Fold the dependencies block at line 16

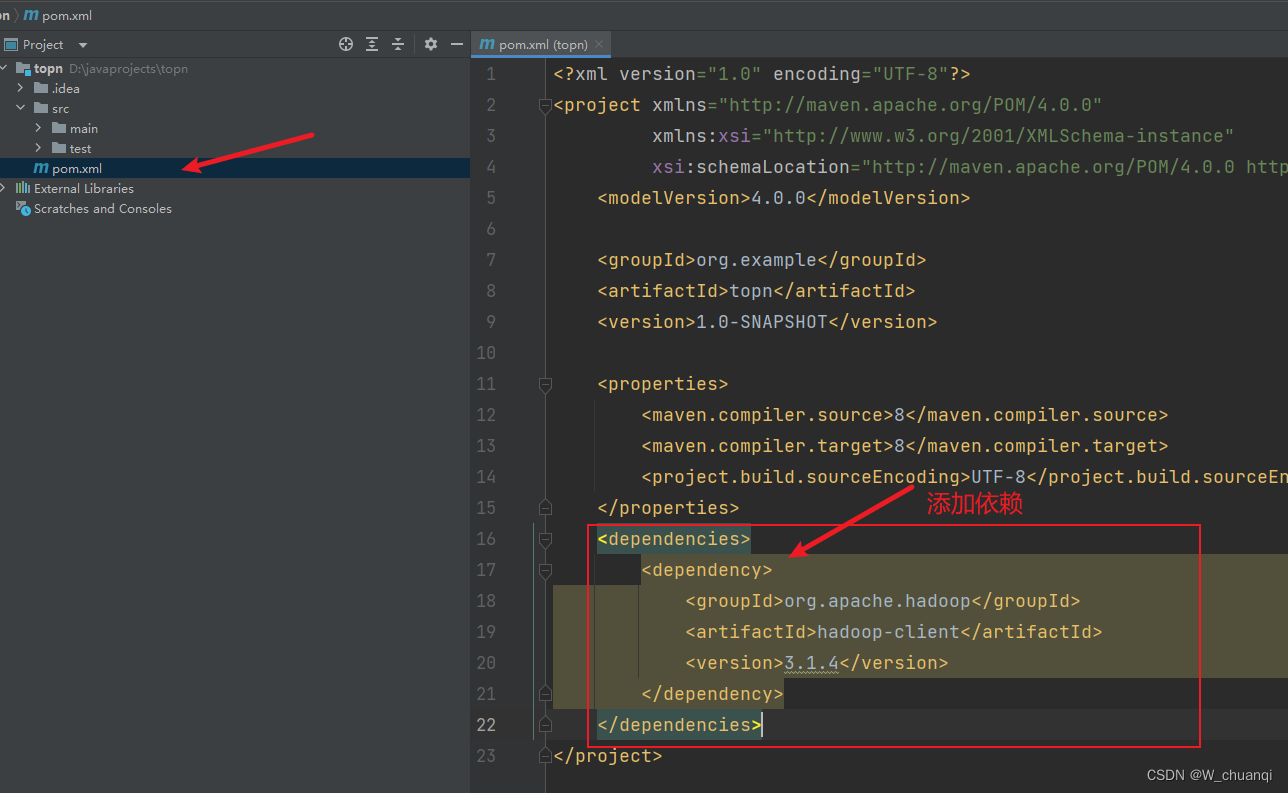coord(545,539)
